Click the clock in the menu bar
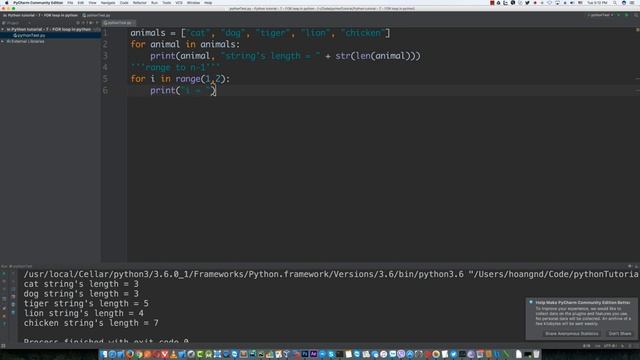 [x=597, y=3]
